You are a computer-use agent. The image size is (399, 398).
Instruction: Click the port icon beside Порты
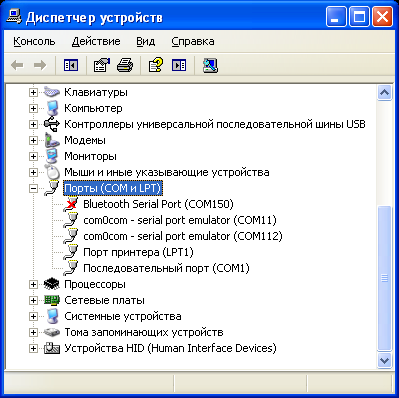(52, 188)
